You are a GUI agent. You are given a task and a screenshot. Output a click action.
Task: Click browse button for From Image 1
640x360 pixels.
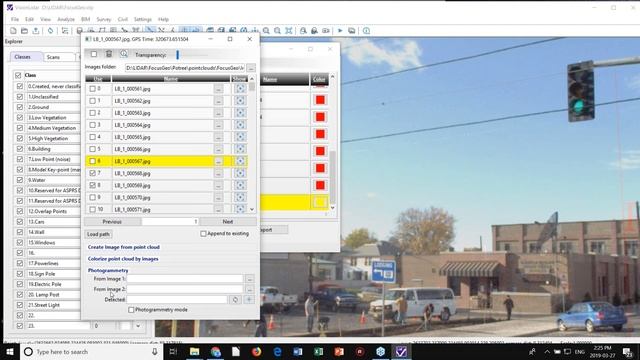point(249,279)
